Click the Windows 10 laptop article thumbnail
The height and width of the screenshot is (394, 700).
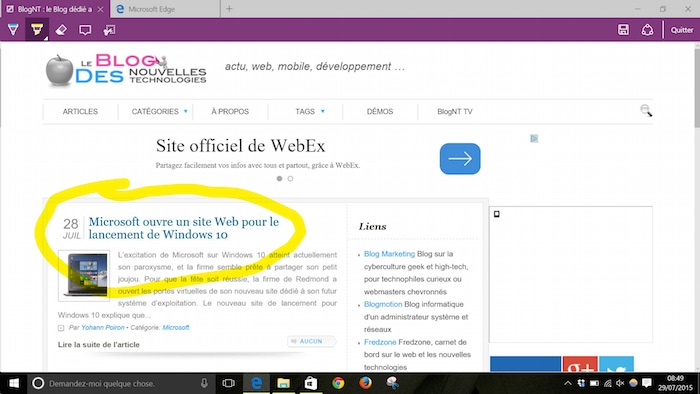(x=84, y=275)
